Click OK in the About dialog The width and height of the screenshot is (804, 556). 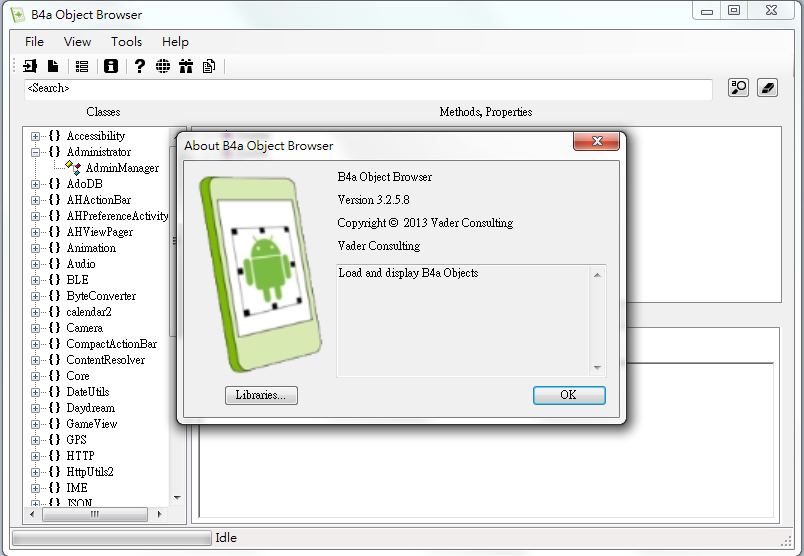[x=569, y=395]
